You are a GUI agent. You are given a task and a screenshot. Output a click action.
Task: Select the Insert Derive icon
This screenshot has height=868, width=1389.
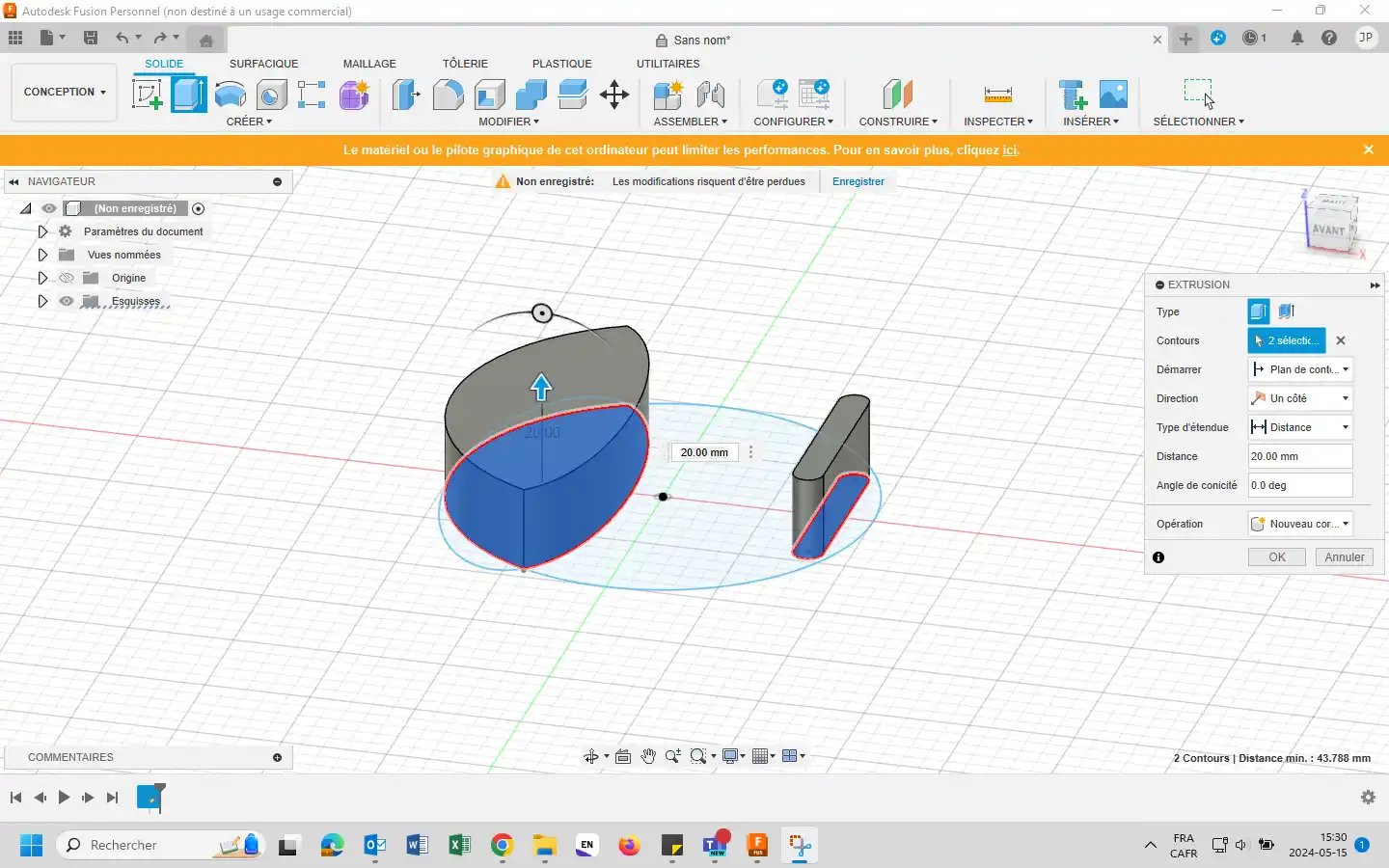coord(1073,95)
